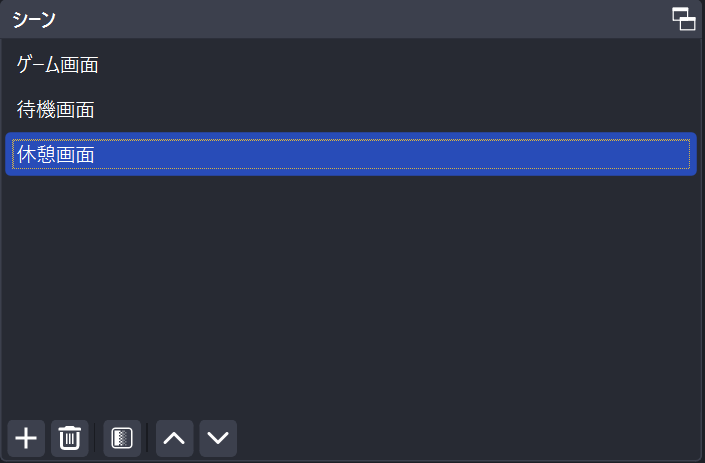Viewport: 705px width, 463px height.
Task: Add a new scene with the plus icon
Action: [26, 438]
